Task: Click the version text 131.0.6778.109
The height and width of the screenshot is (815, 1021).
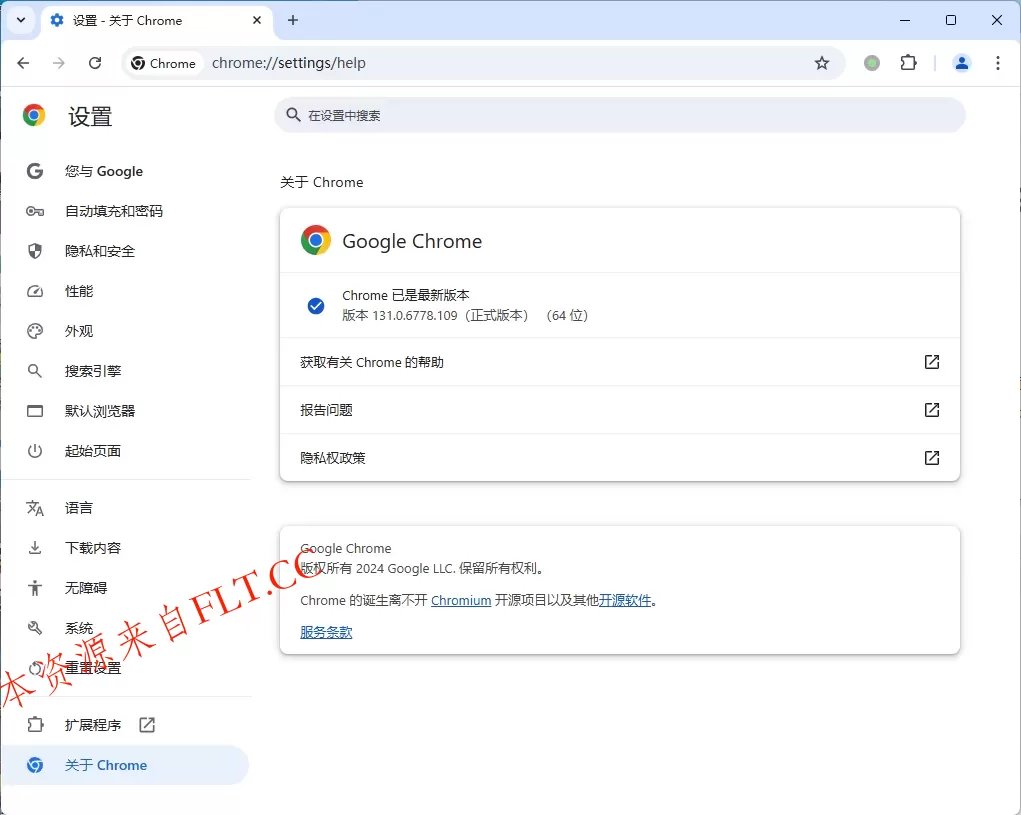Action: pyautogui.click(x=415, y=316)
